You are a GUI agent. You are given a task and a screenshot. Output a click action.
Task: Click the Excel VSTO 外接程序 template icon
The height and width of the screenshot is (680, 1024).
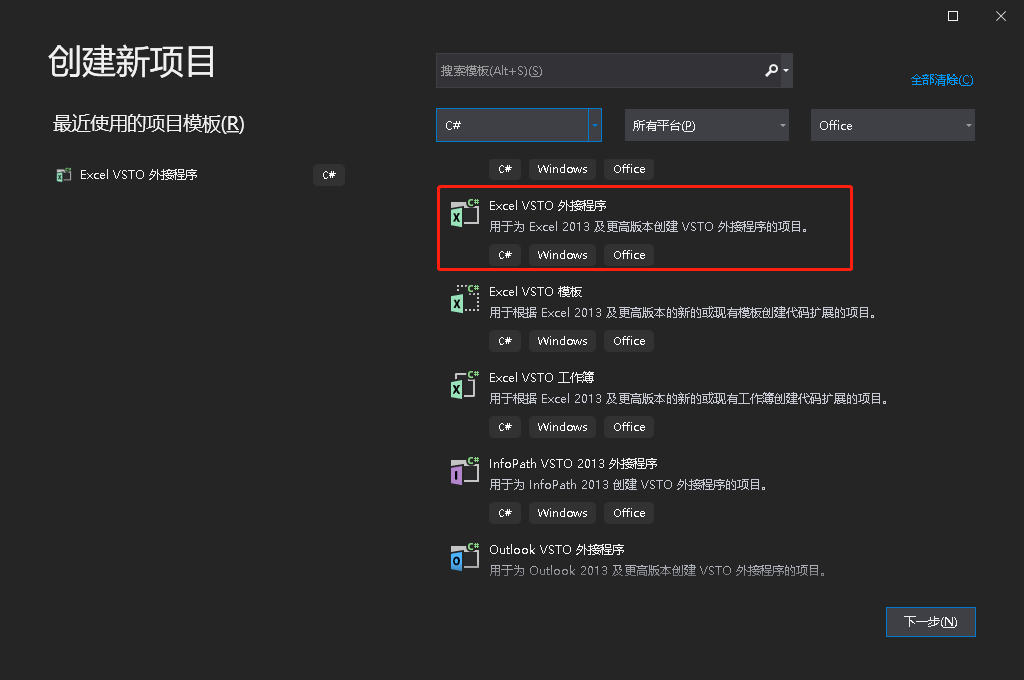(464, 213)
